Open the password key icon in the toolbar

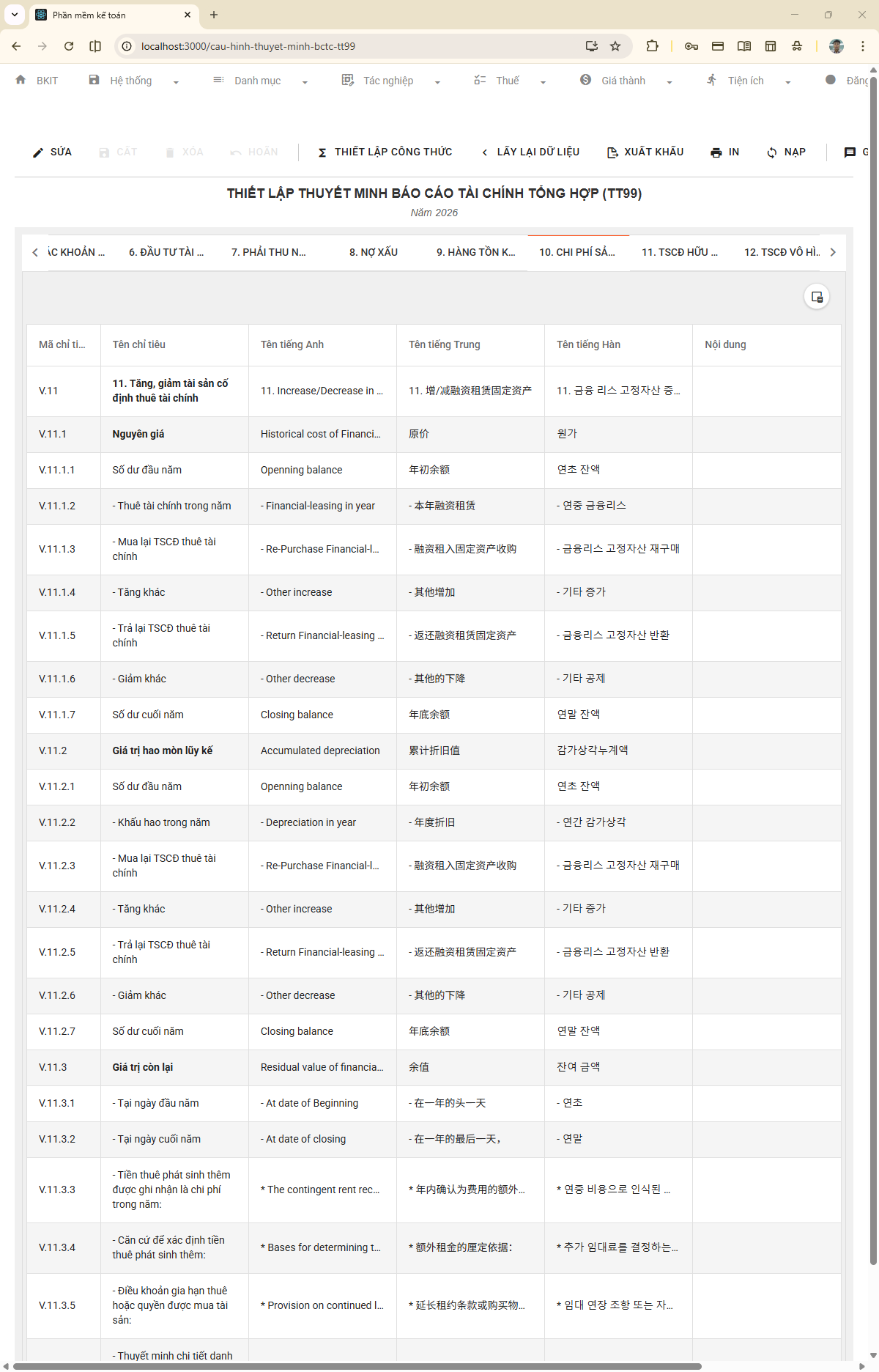691,46
